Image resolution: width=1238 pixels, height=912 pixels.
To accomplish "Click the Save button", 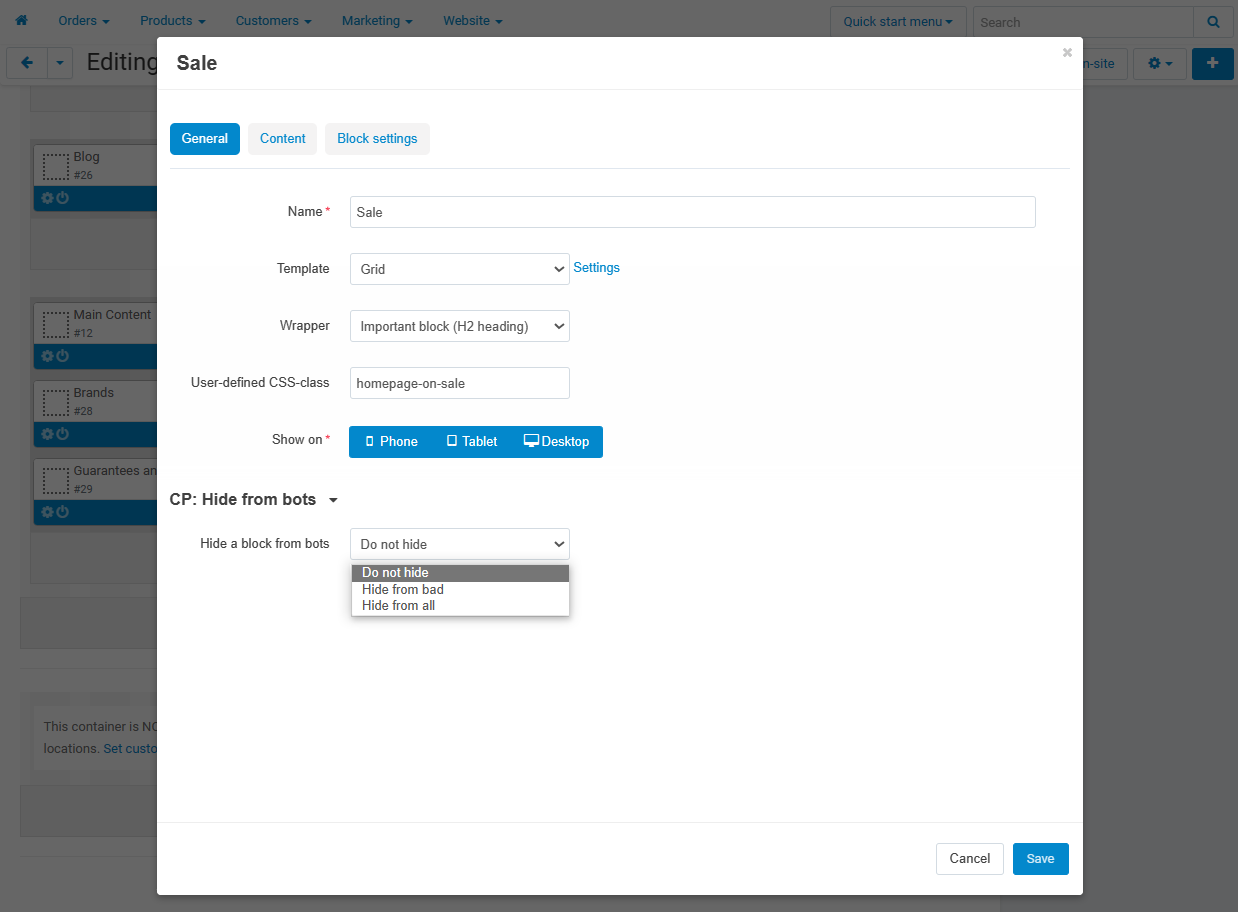I will click(1041, 859).
